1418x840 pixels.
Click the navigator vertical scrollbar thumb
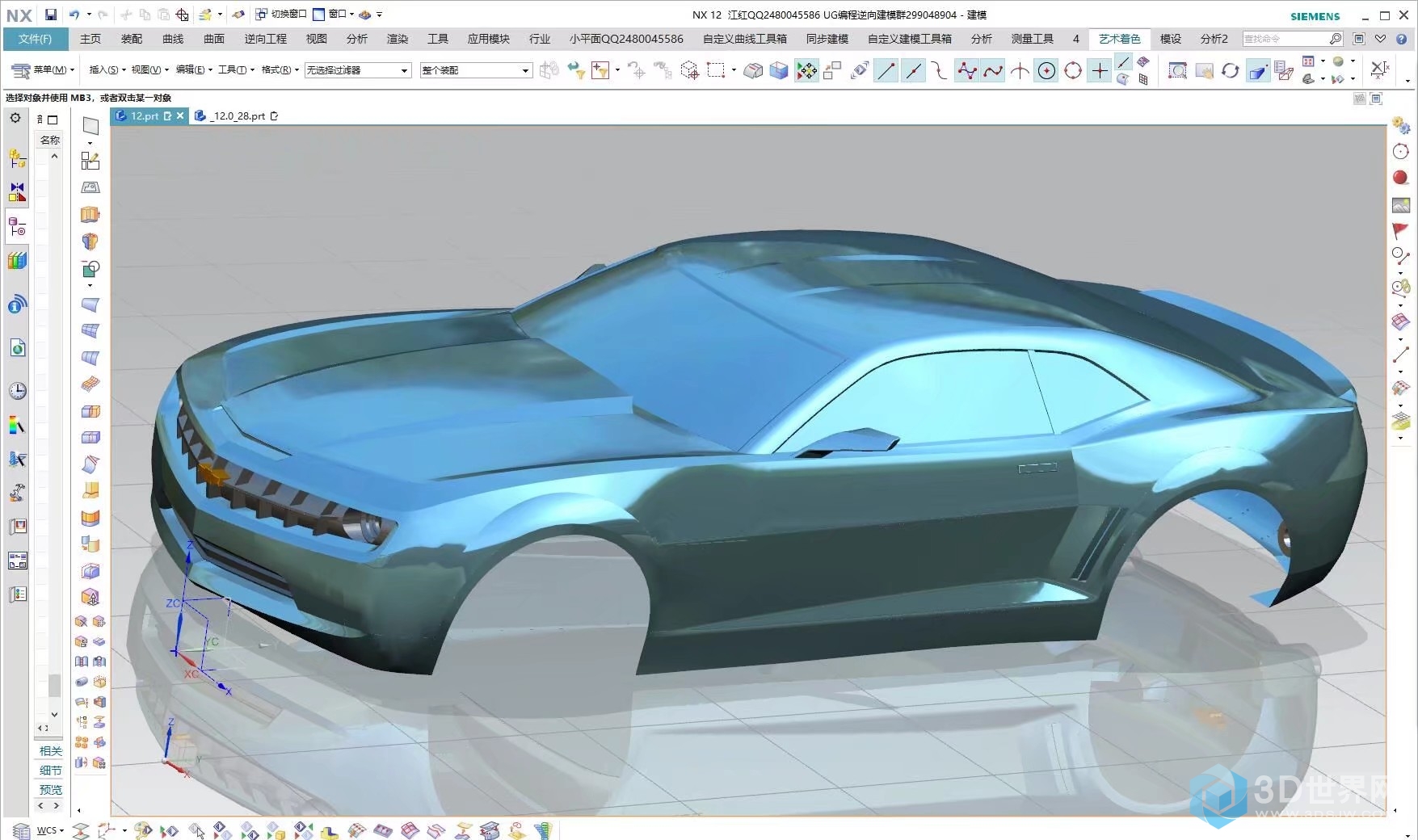click(x=54, y=685)
